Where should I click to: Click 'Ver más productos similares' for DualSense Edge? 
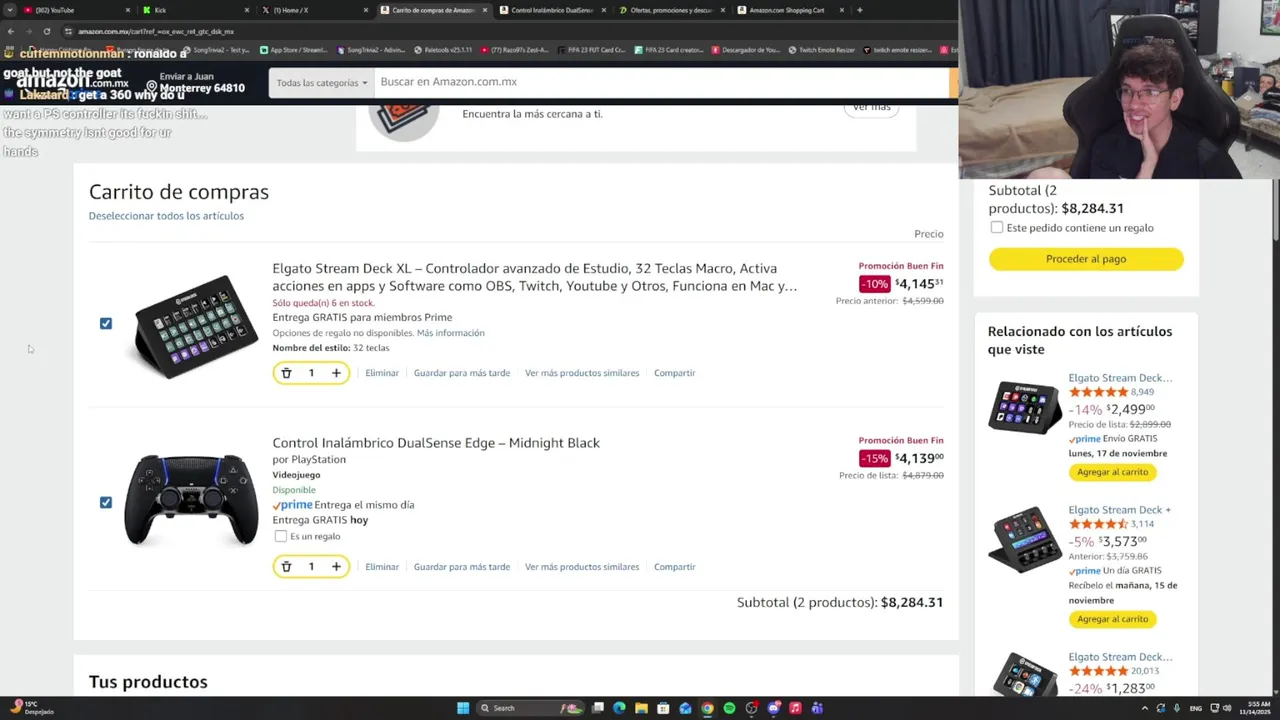(x=582, y=567)
